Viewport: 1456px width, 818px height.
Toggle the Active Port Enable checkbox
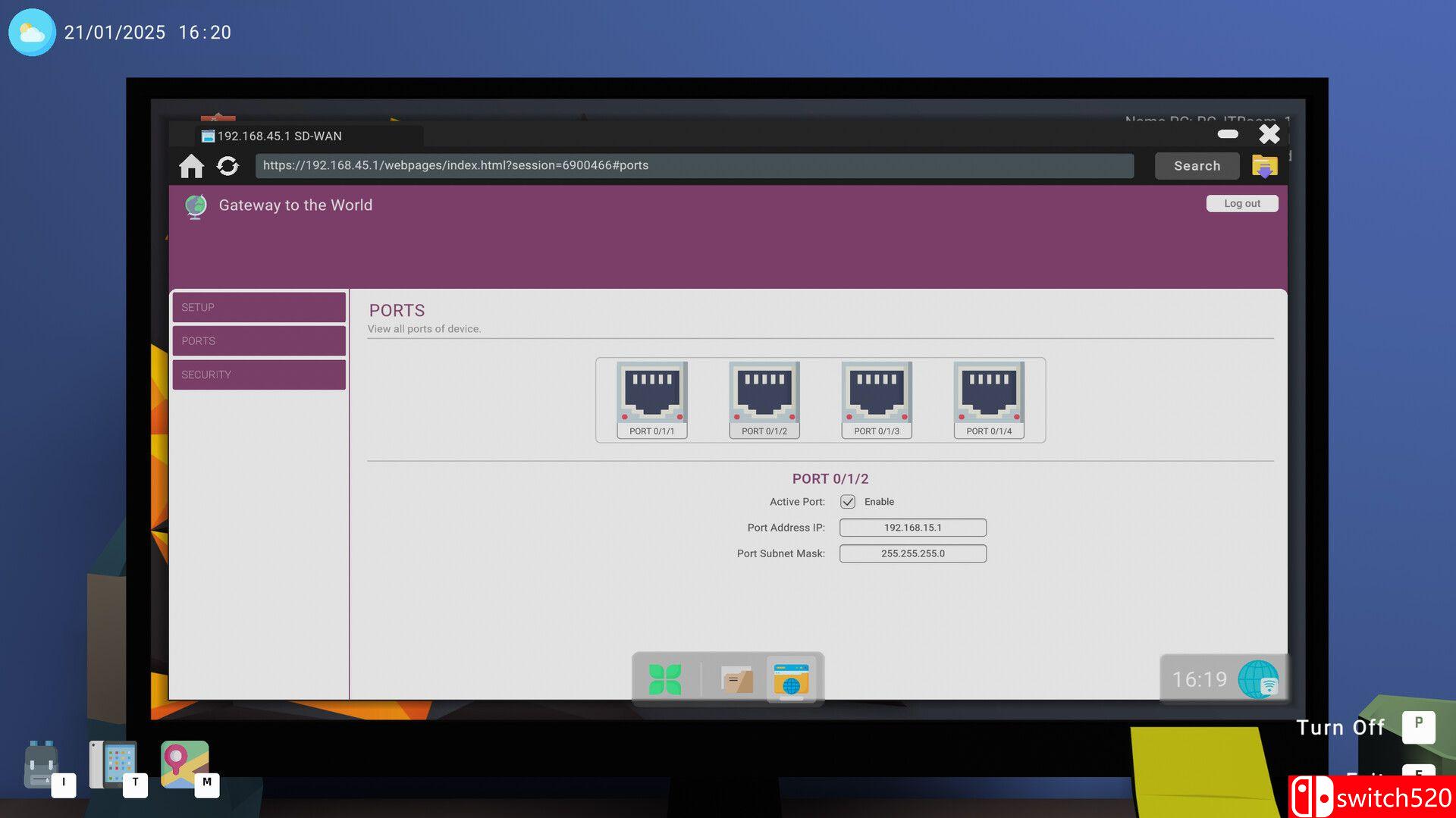click(848, 502)
